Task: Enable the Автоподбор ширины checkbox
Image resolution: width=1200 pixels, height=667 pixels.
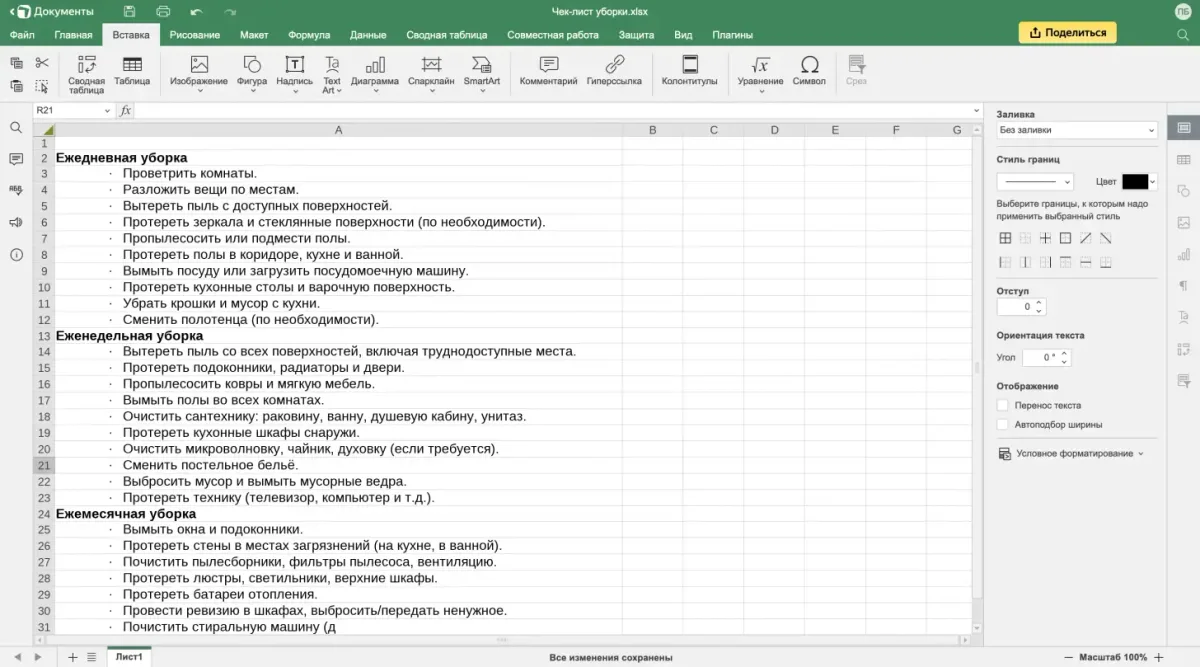Action: click(1003, 424)
